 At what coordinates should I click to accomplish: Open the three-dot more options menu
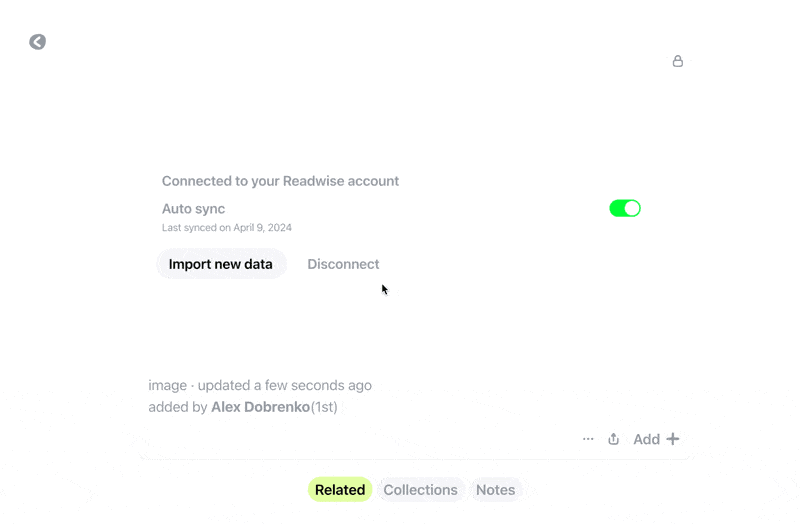click(588, 439)
